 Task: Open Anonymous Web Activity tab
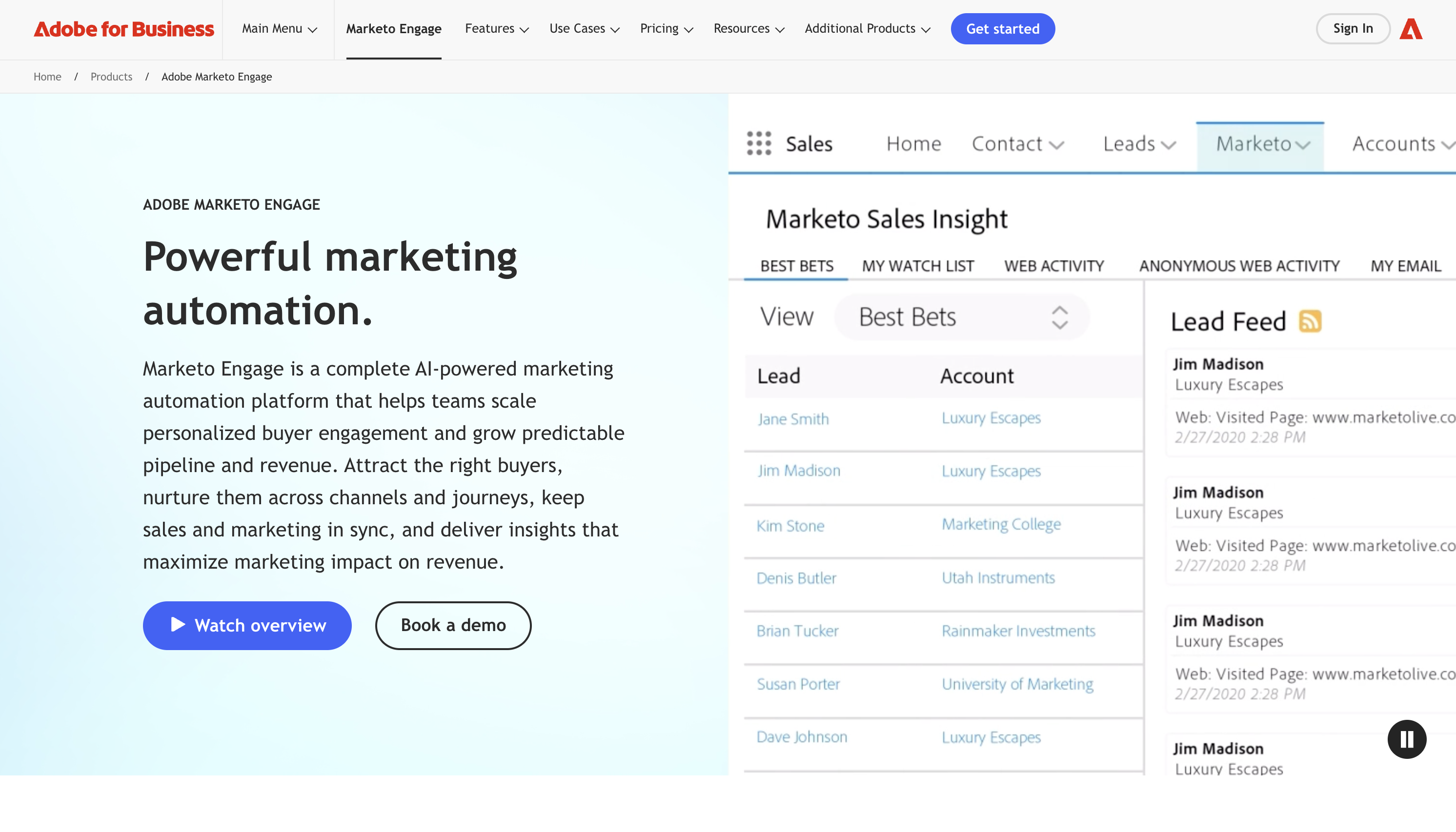(1239, 266)
